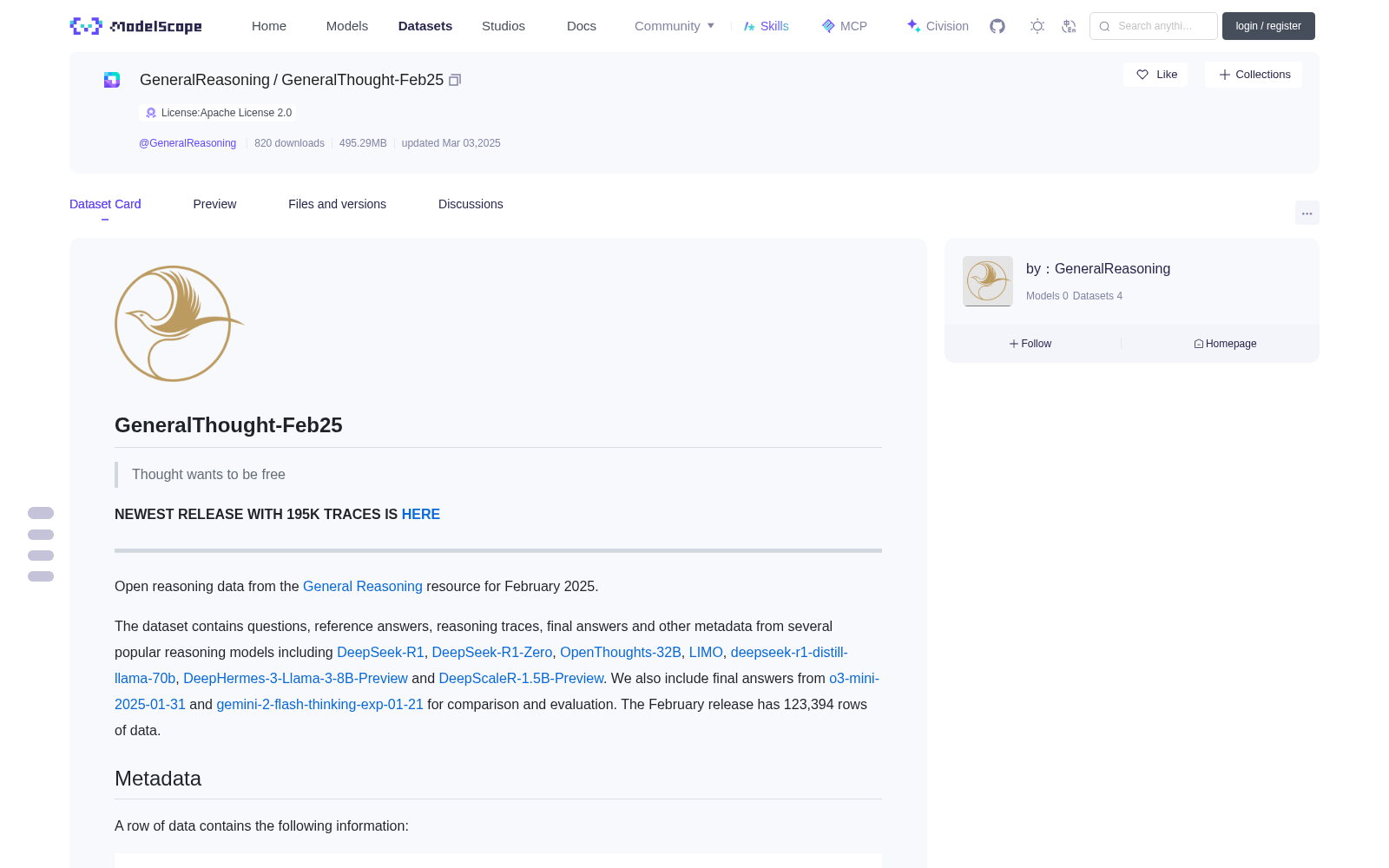Click the ModelScope logo
This screenshot has width=1389, height=868.
click(x=136, y=26)
